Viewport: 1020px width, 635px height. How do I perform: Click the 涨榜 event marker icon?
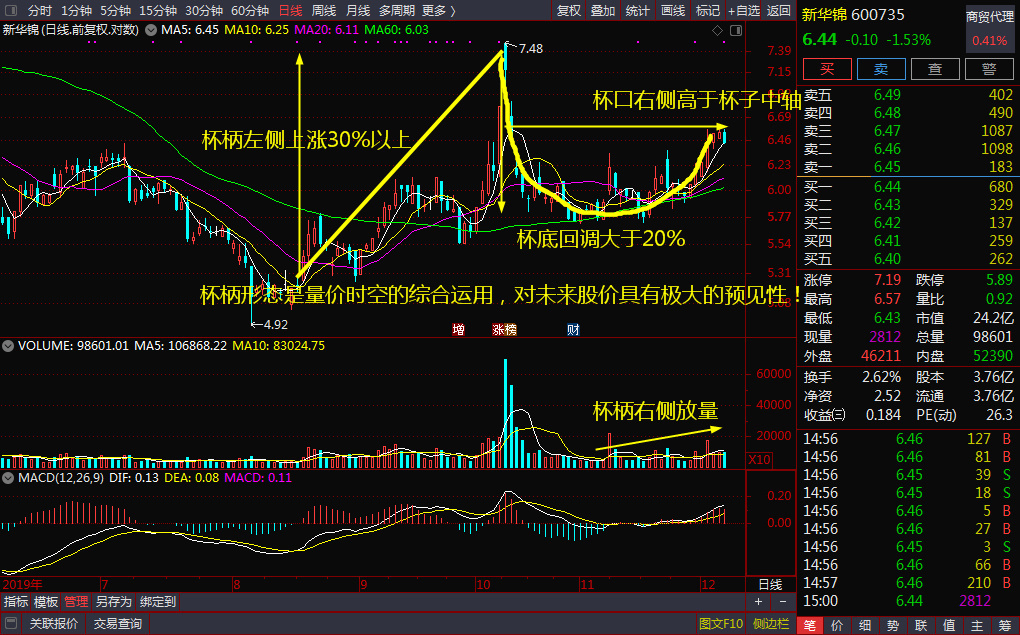(504, 329)
